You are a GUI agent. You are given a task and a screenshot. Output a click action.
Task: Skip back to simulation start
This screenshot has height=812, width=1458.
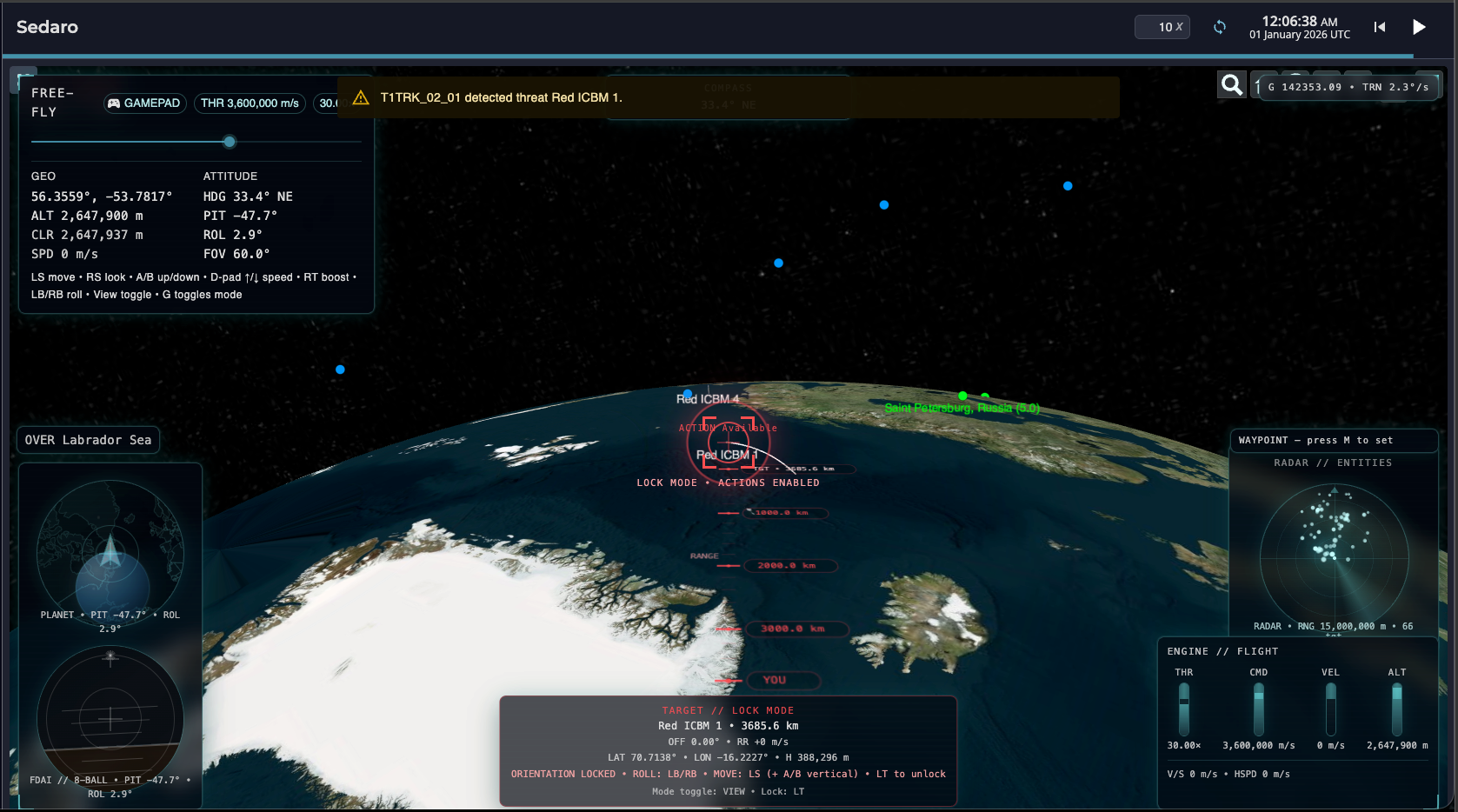coord(1380,27)
